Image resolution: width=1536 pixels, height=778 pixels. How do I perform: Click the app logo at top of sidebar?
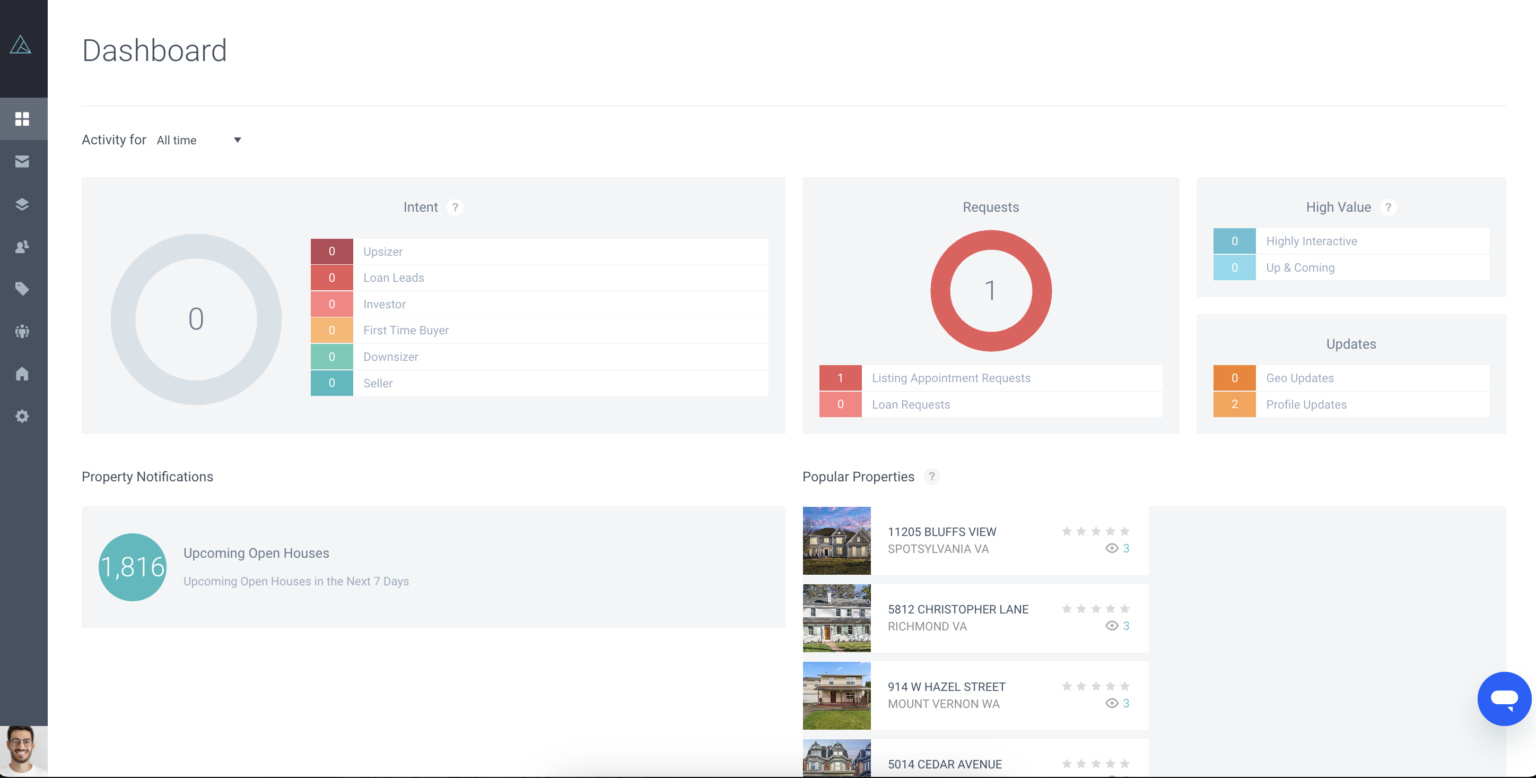point(22,44)
